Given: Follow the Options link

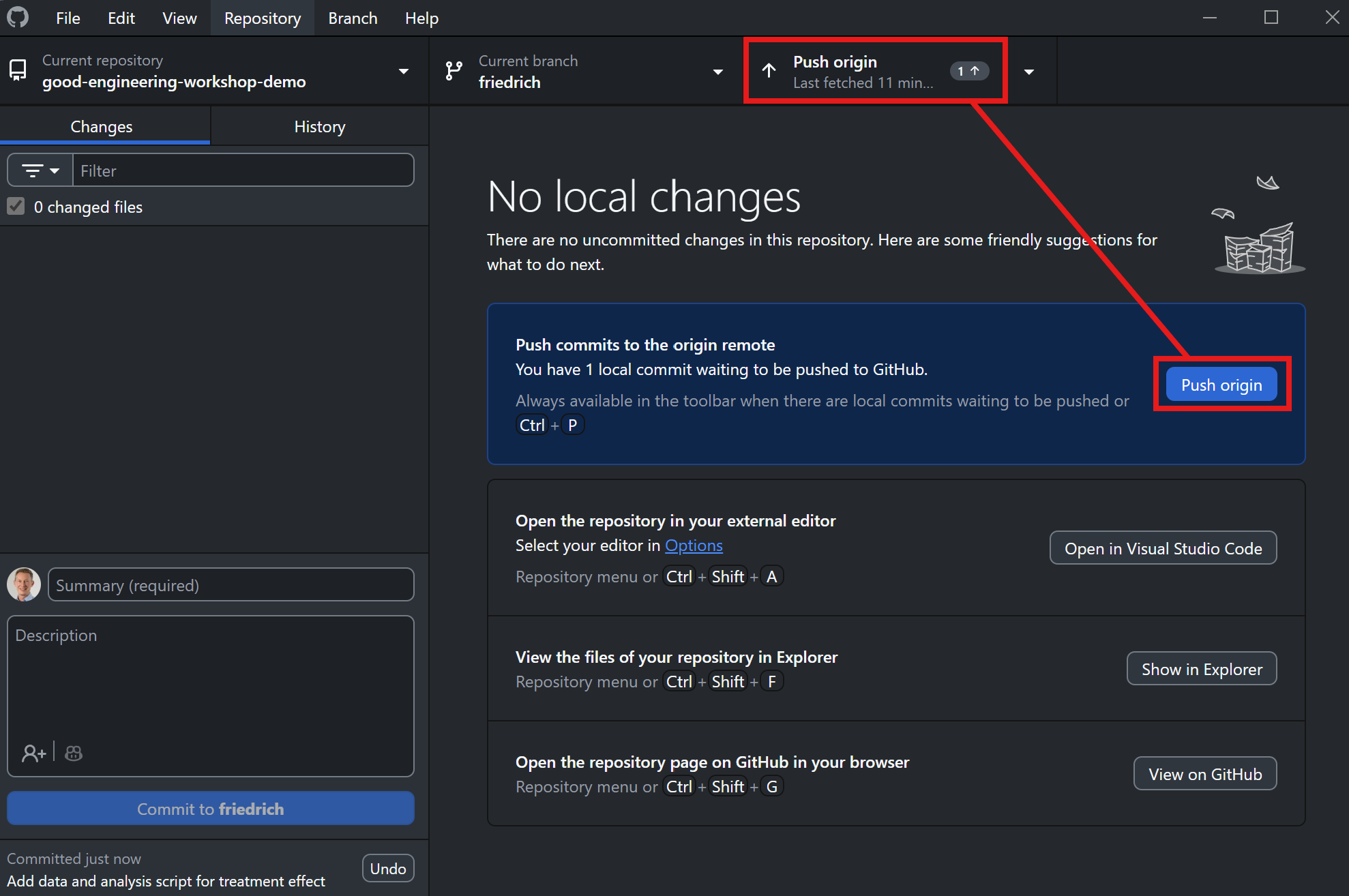Looking at the screenshot, I should [x=694, y=546].
